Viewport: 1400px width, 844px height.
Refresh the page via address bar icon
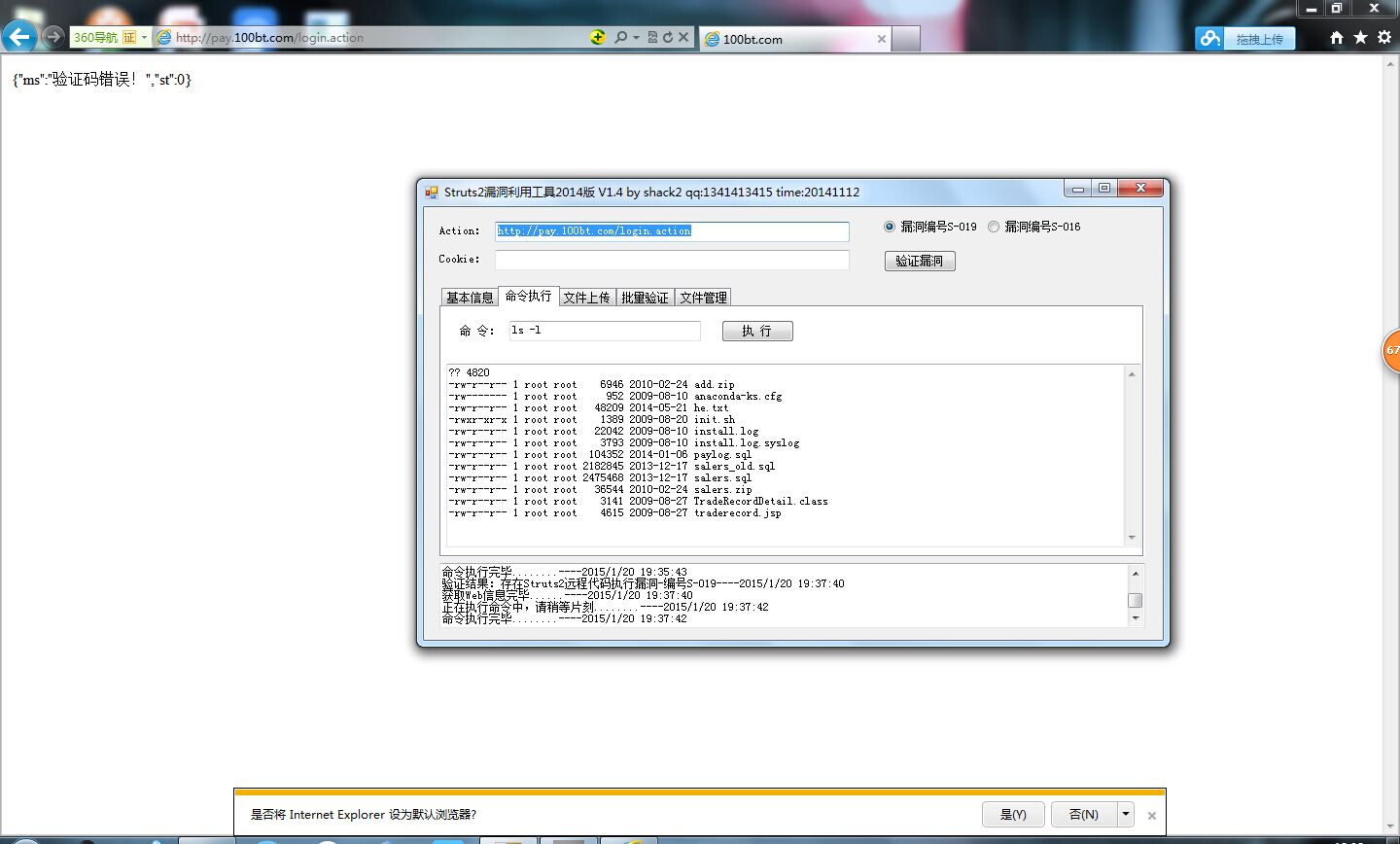click(667, 37)
